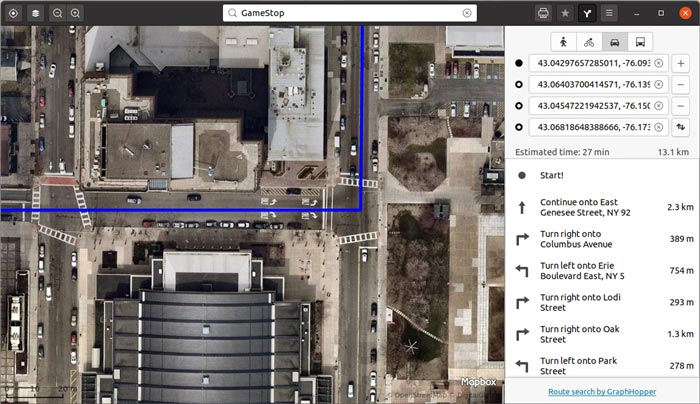The image size is (700, 404).
Task: Click the Park Street left-turn arrow
Action: 522,366
